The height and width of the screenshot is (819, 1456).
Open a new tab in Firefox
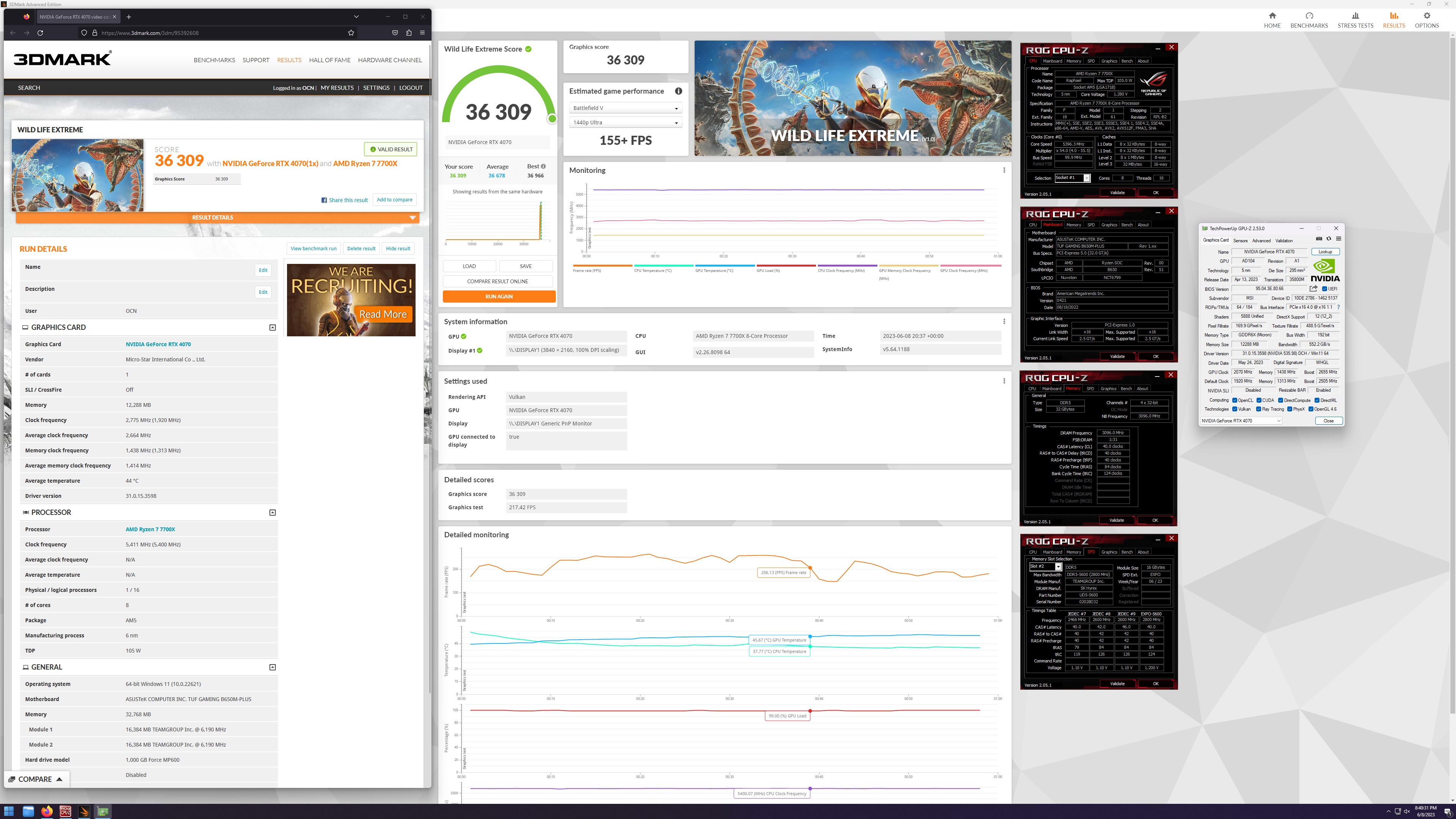[x=129, y=17]
